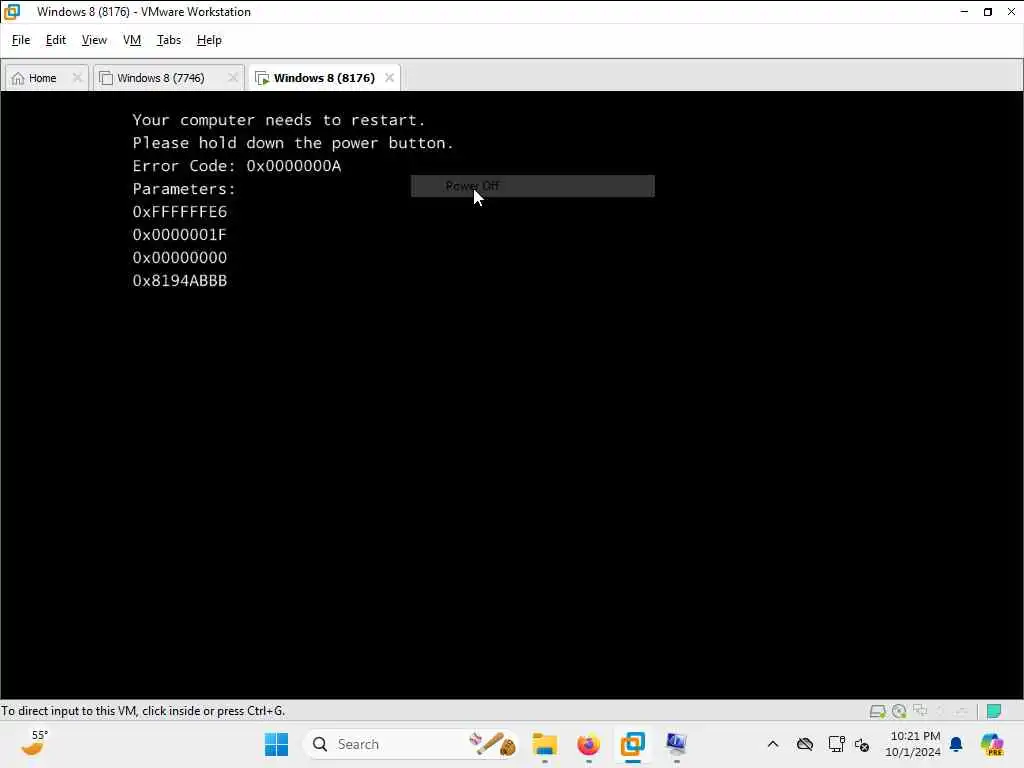Show hidden system tray icons
The image size is (1024, 768).
773,744
